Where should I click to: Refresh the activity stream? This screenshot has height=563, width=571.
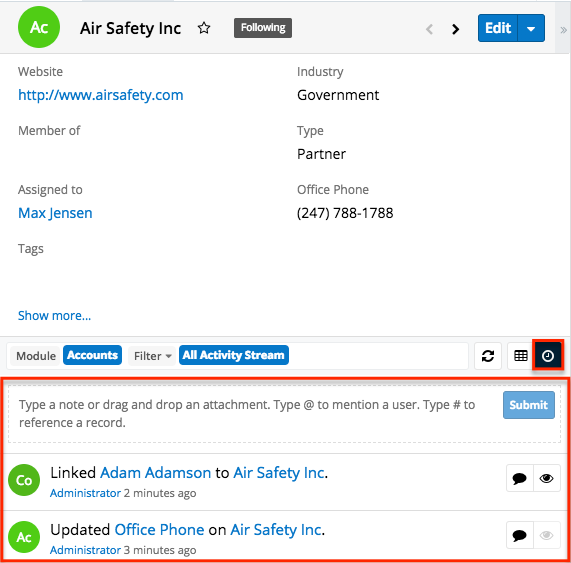[488, 356]
